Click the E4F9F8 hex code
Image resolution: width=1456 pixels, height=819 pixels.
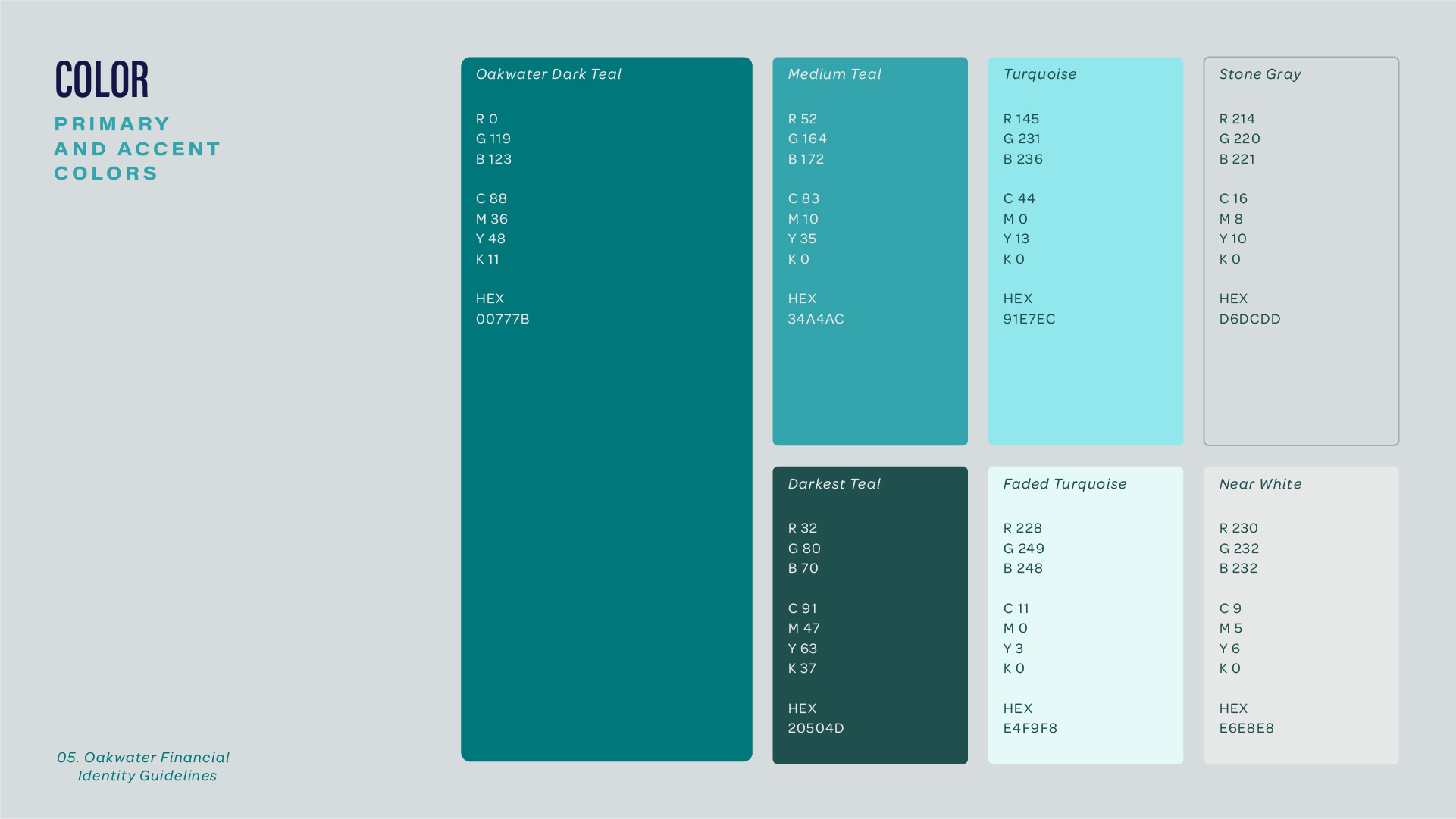click(x=1029, y=728)
